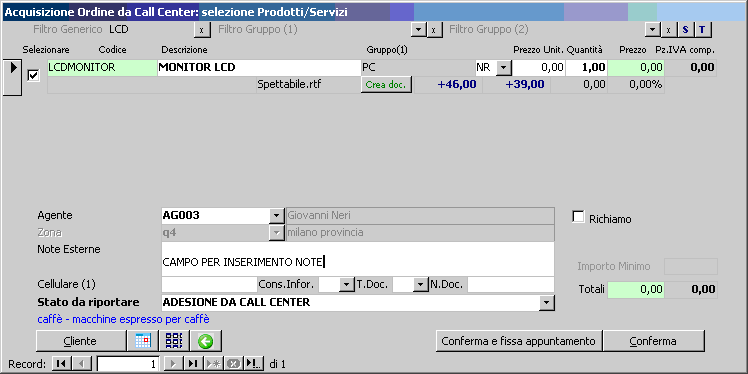Click the delete record X navigation icon
748x374 pixels.
(x=234, y=364)
